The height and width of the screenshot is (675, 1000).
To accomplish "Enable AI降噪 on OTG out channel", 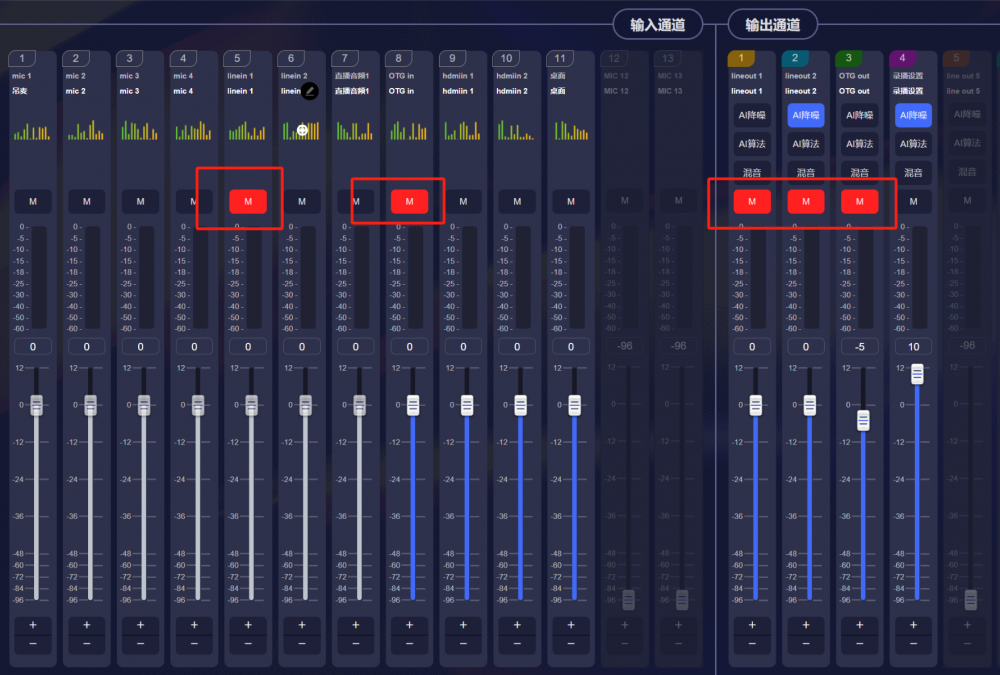I will (859, 116).
